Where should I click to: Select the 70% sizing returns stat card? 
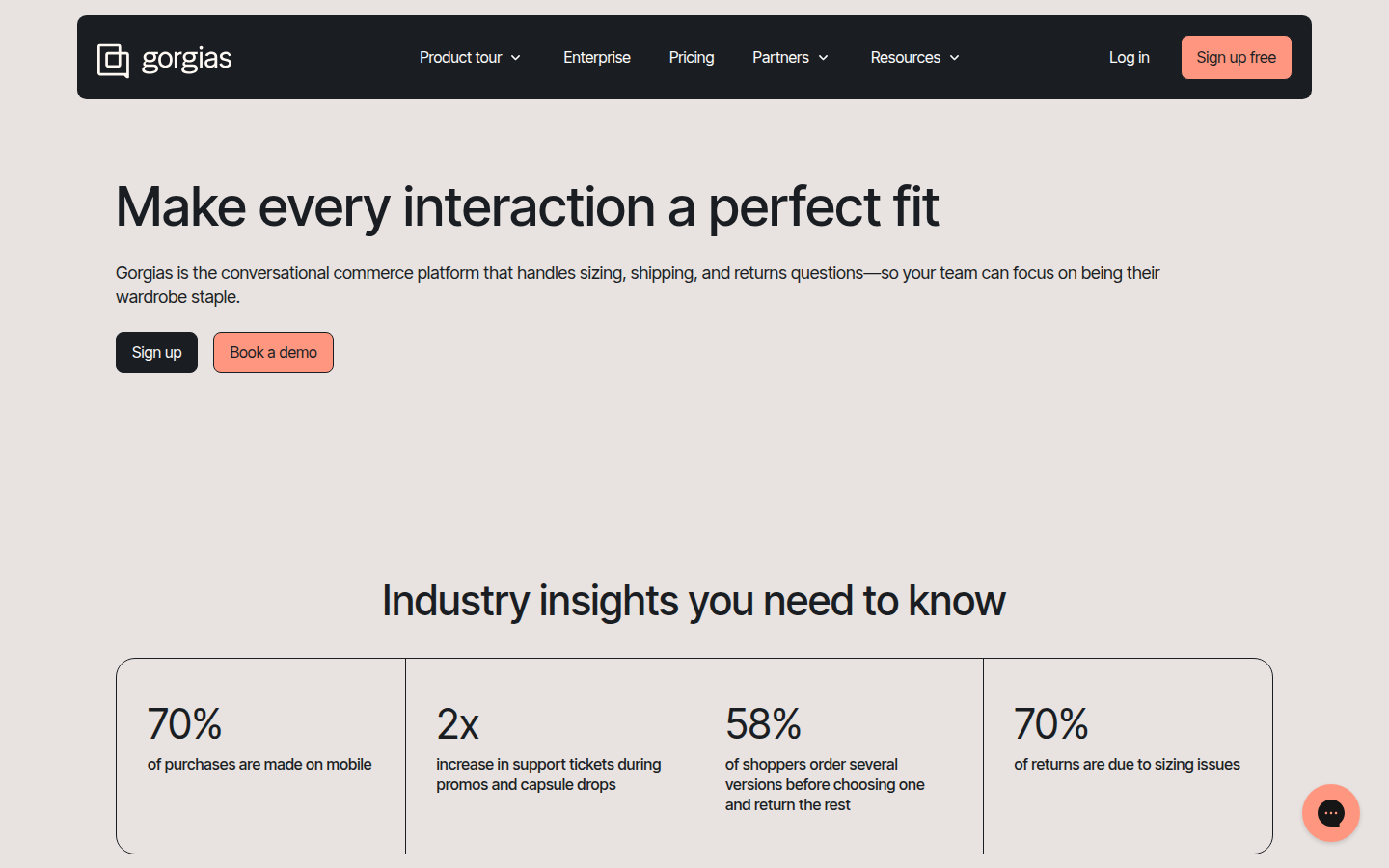coord(1128,755)
